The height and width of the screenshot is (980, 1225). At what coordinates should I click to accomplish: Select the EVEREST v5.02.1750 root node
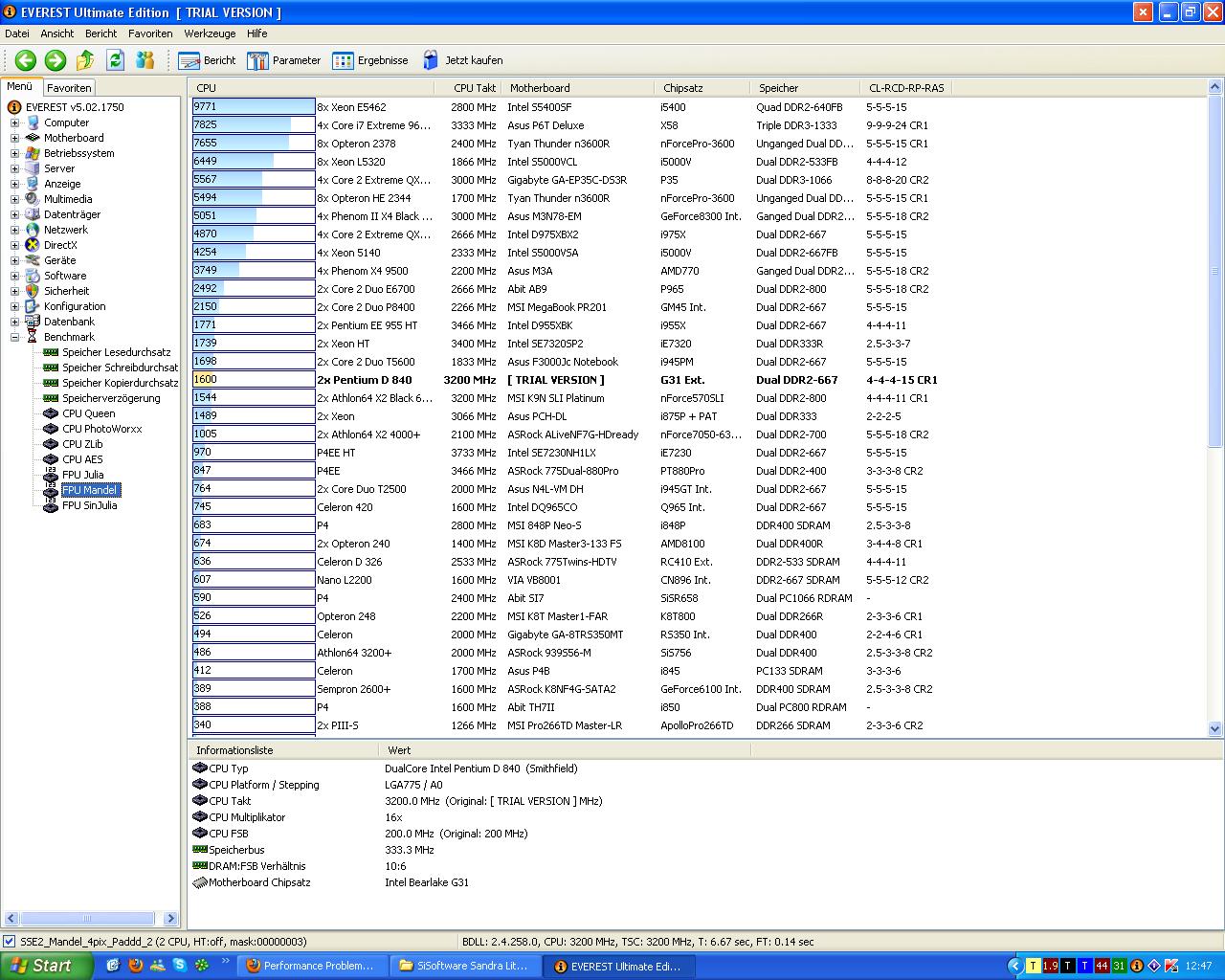(75, 107)
